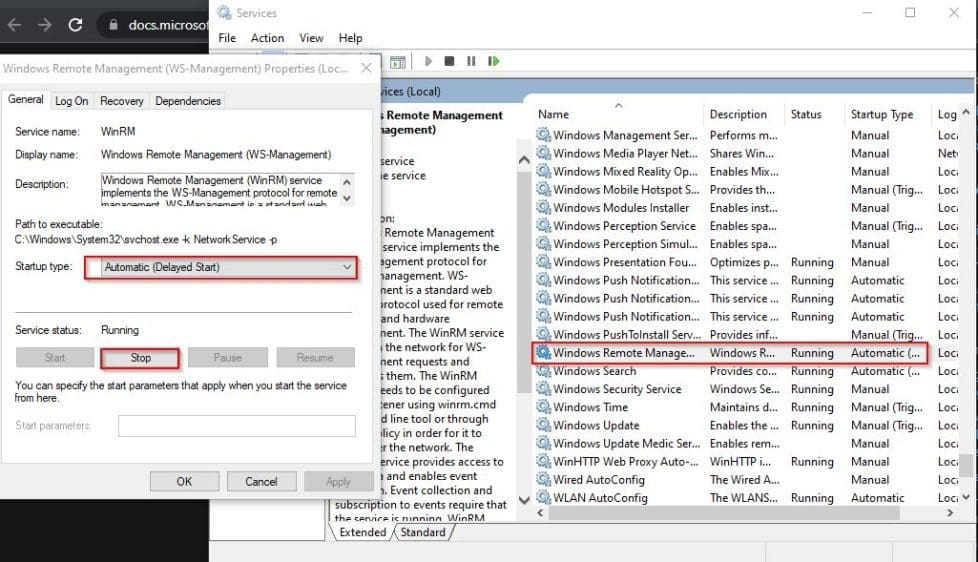Viewport: 978px width, 562px height.
Task: Click the Start Service play icon in toolbar
Action: pyautogui.click(x=428, y=62)
